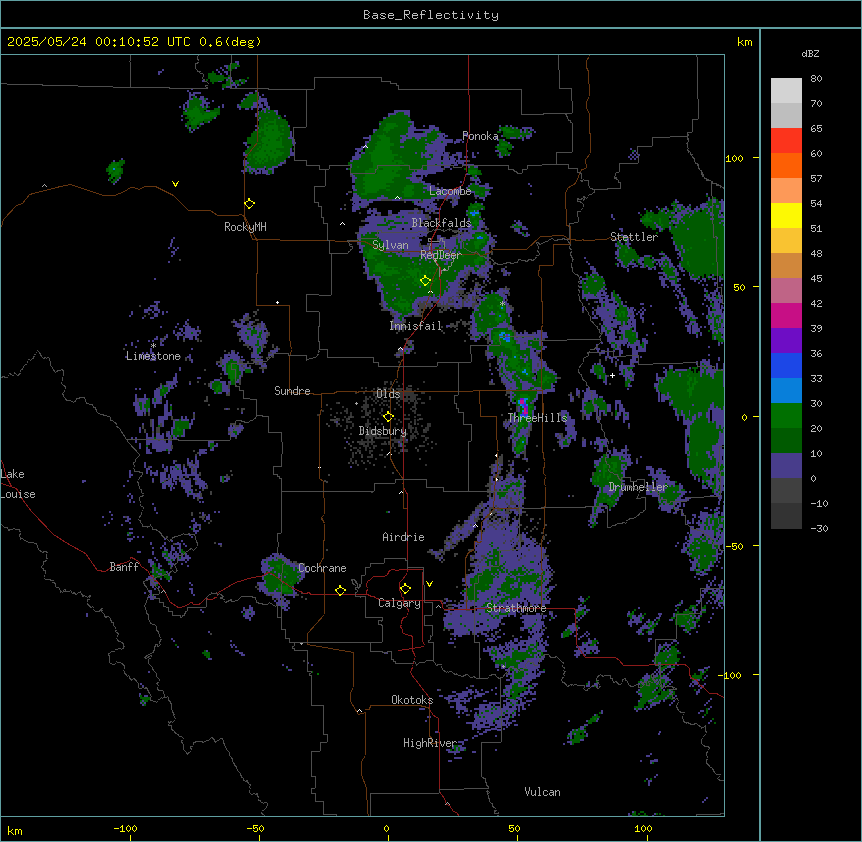Pick the pink 45 dBZ legend swatch
Screen dimensions: 862x842
(x=786, y=291)
